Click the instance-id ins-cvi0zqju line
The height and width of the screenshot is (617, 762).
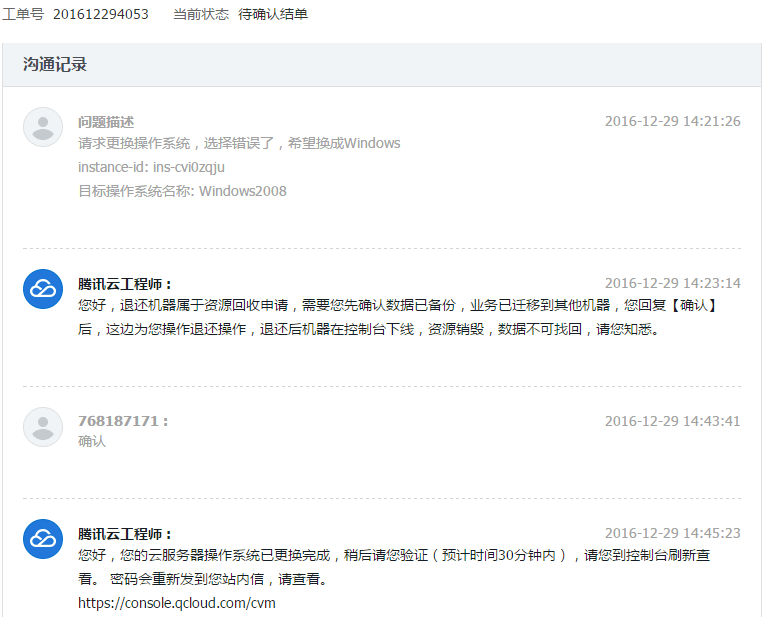click(x=151, y=167)
